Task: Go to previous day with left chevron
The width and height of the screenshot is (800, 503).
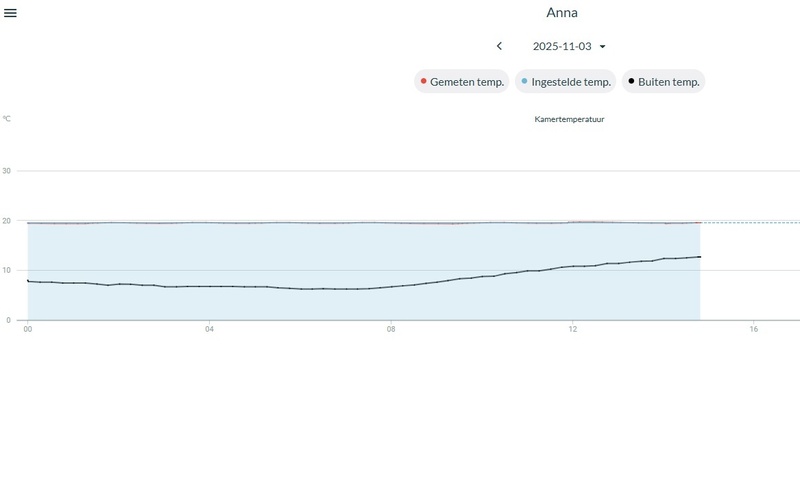Action: [x=499, y=46]
